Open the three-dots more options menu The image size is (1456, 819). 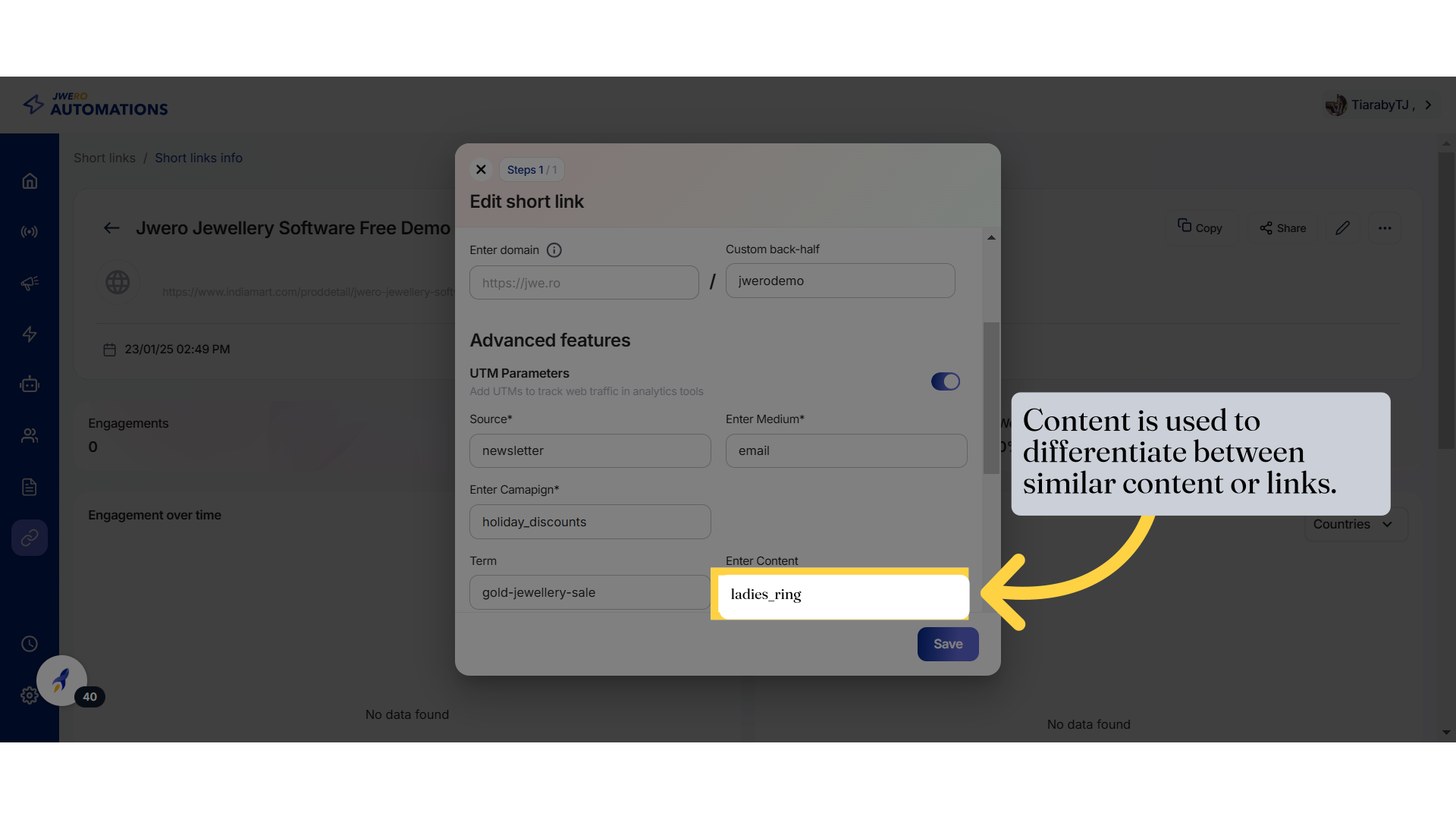tap(1385, 228)
